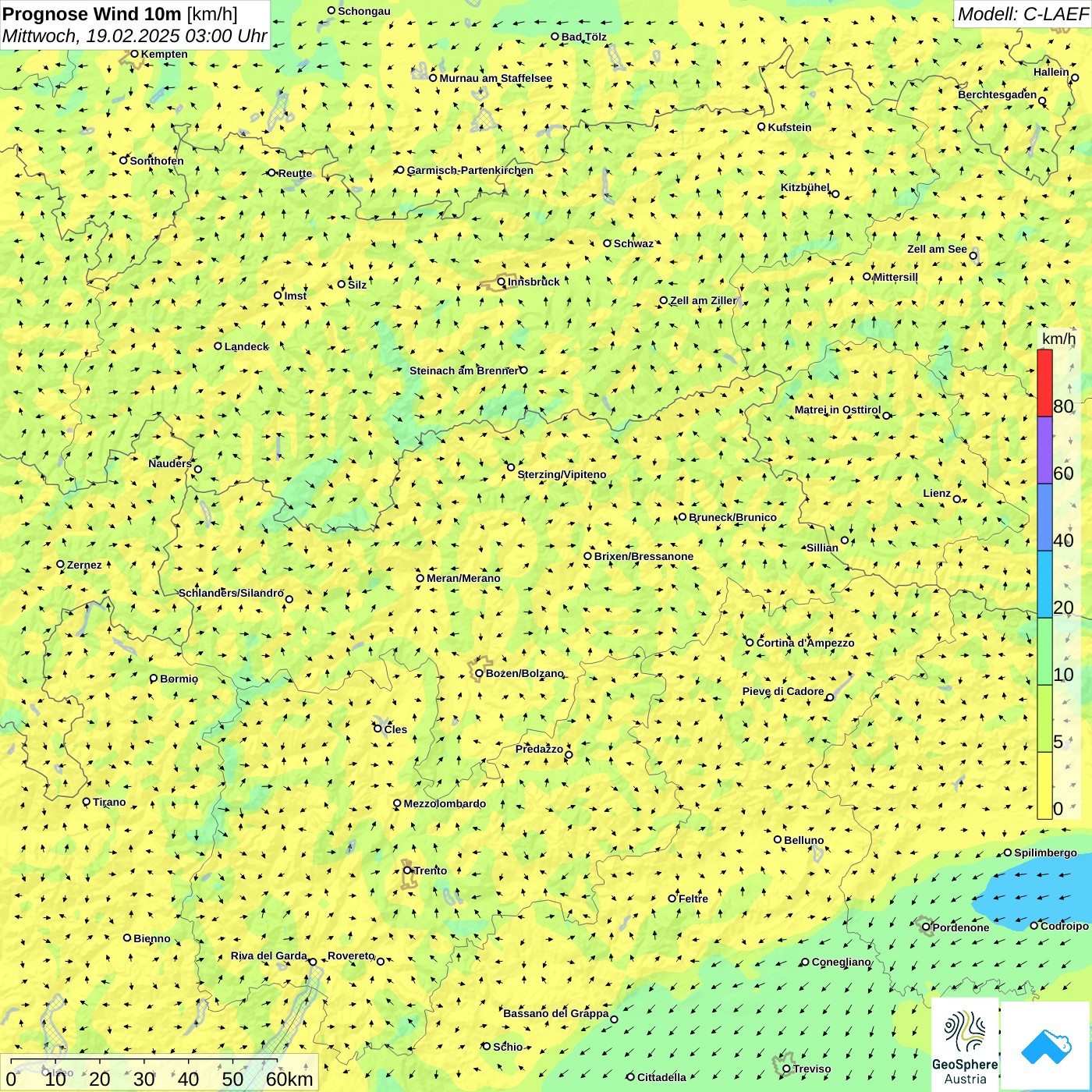Click the 'Cittadella' label
Image resolution: width=1092 pixels, height=1092 pixels.
click(661, 1077)
